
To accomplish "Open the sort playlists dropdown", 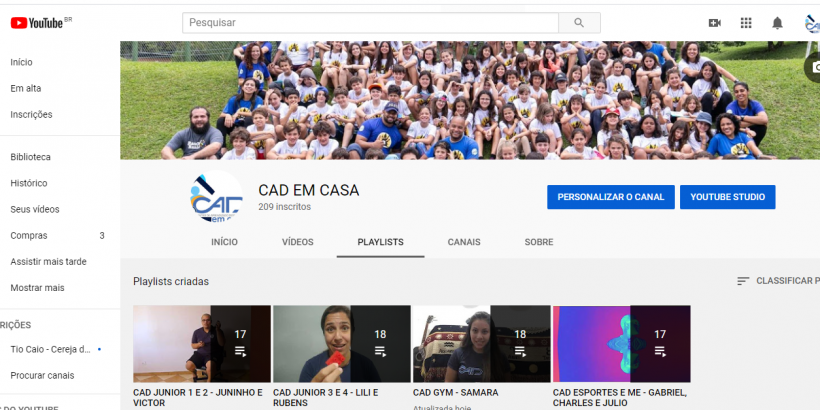I will coord(778,281).
